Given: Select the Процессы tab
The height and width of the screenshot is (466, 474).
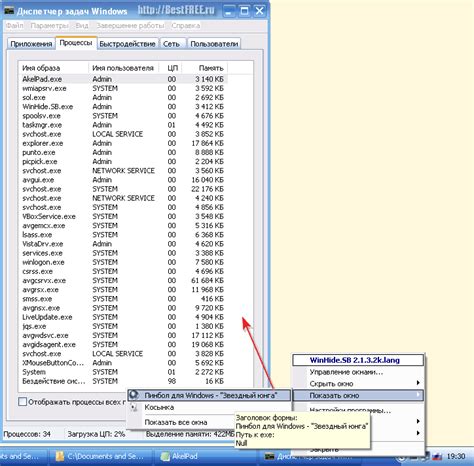Looking at the screenshot, I should (x=76, y=43).
